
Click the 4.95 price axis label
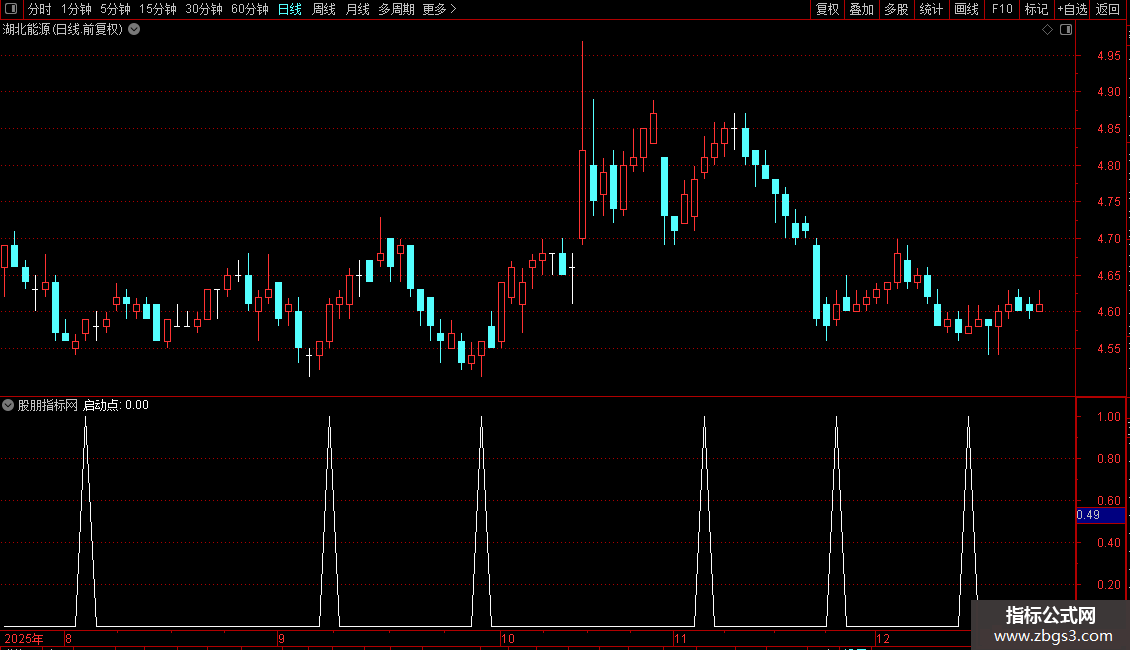1108,55
